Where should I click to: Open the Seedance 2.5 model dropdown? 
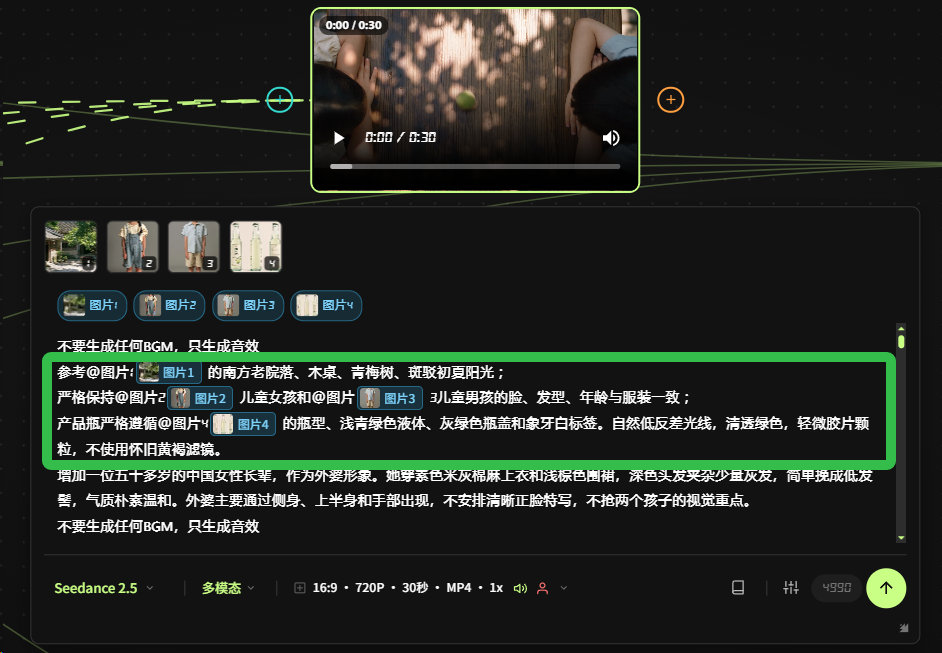click(103, 588)
